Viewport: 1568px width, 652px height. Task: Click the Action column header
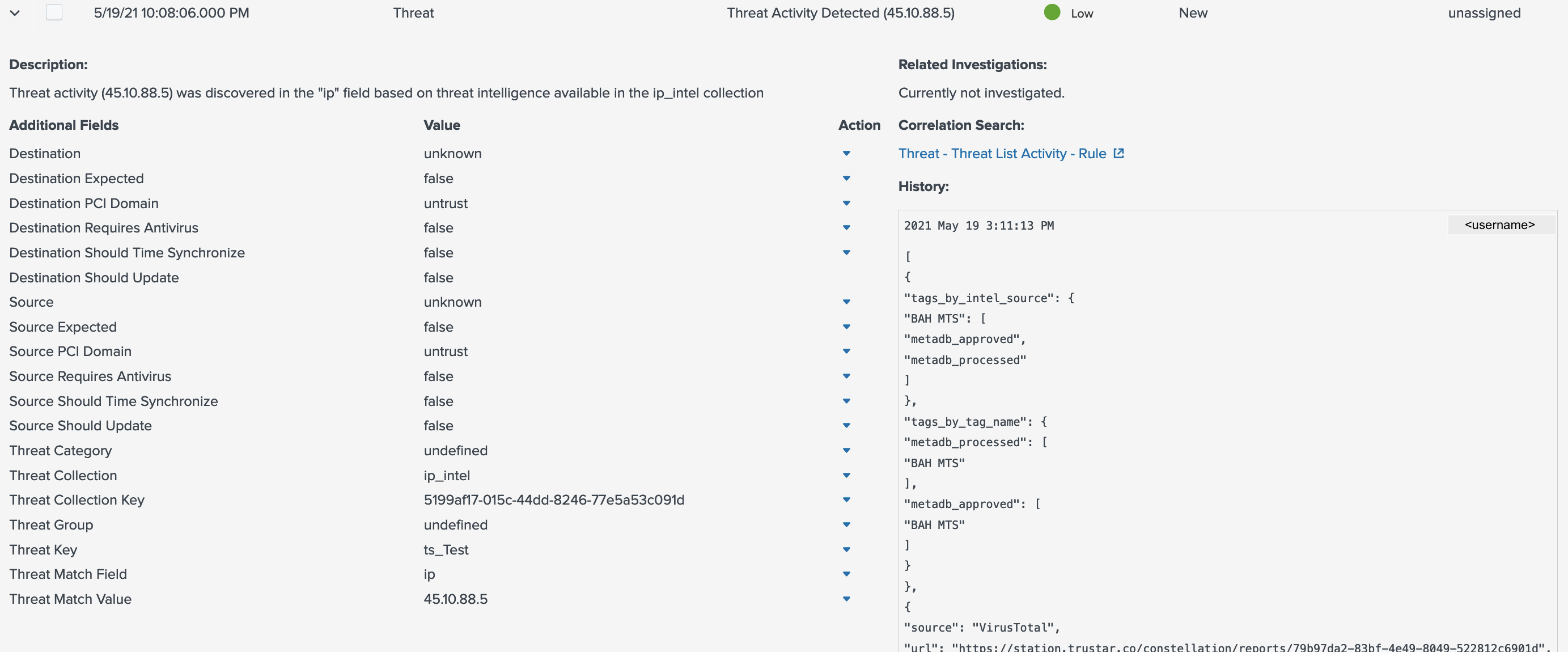pyautogui.click(x=859, y=125)
